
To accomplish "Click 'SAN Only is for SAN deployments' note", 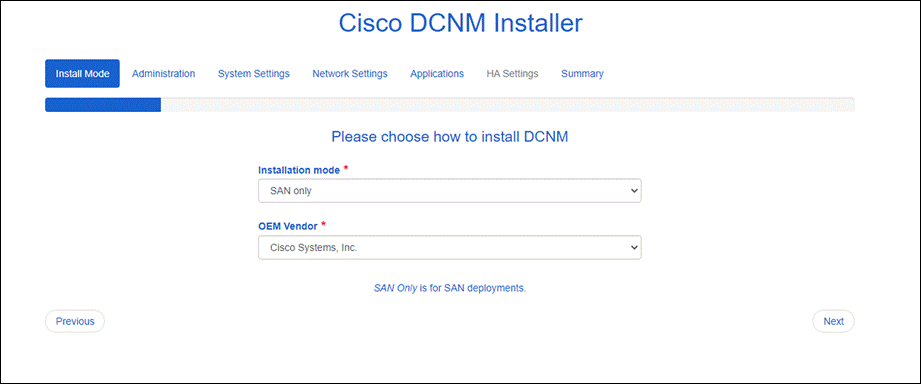I will (x=450, y=288).
